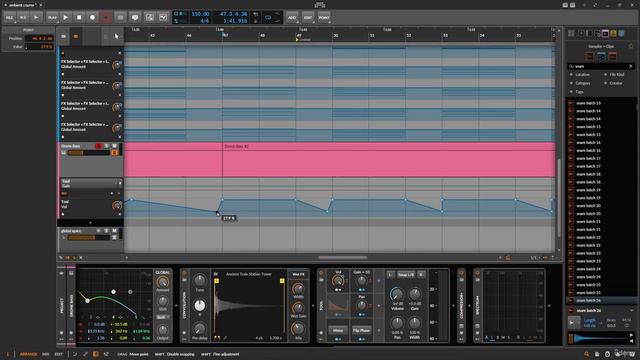Click the Convolution Wet Gain knob

(298, 308)
